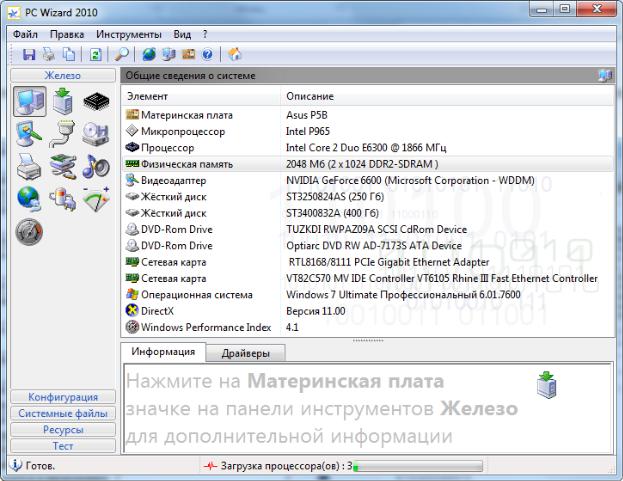Open the round overclock gauge icon
The width and height of the screenshot is (623, 481).
click(x=29, y=232)
